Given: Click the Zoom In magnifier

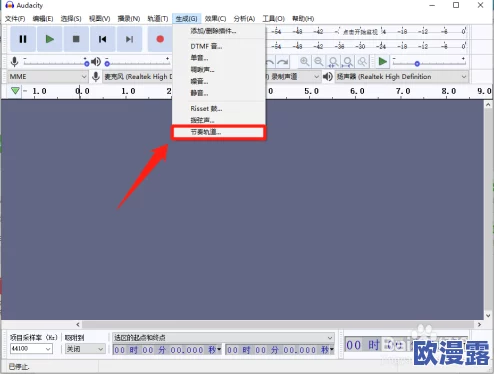Looking at the screenshot, I should tap(304, 62).
